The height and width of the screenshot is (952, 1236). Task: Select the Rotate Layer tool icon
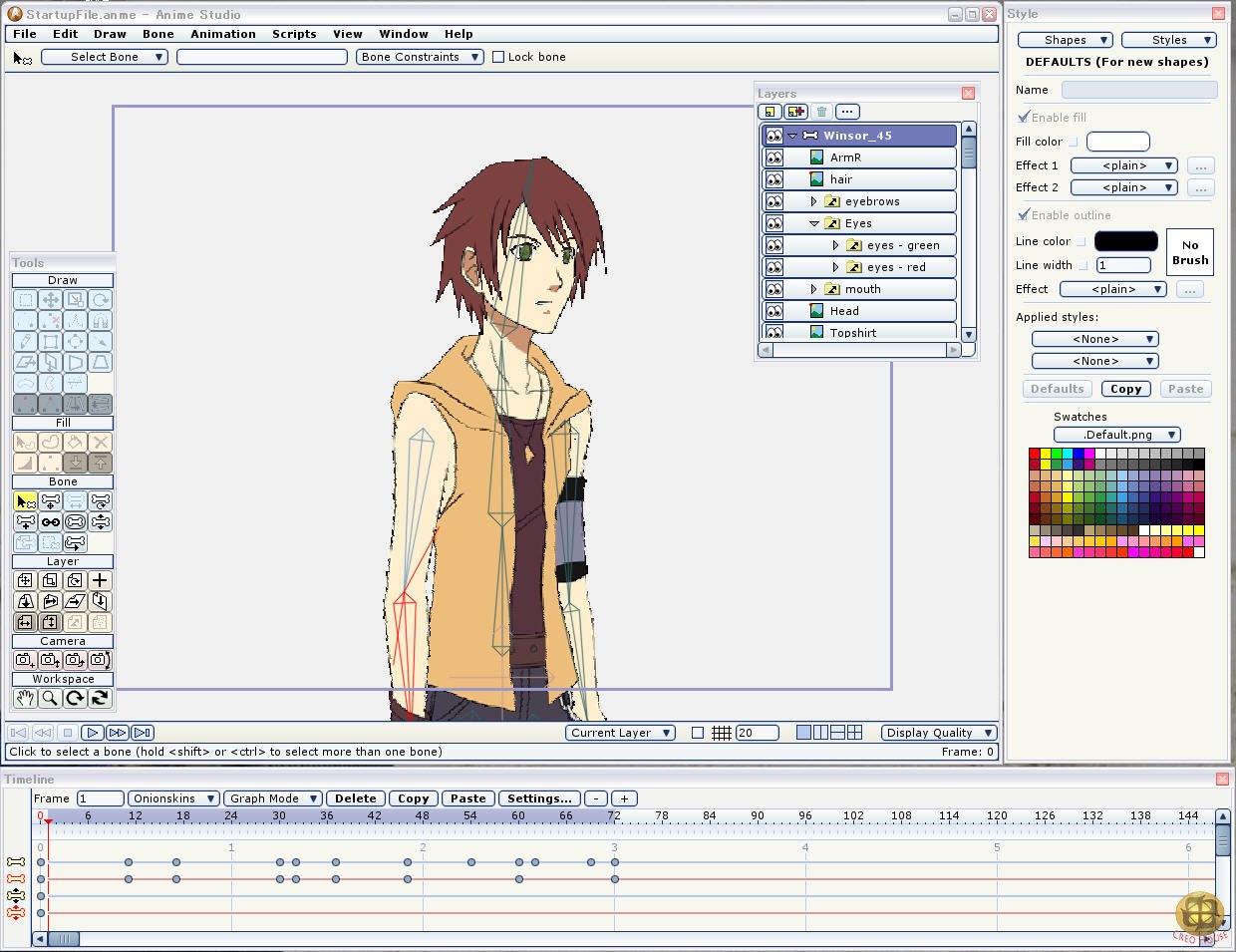tap(75, 580)
